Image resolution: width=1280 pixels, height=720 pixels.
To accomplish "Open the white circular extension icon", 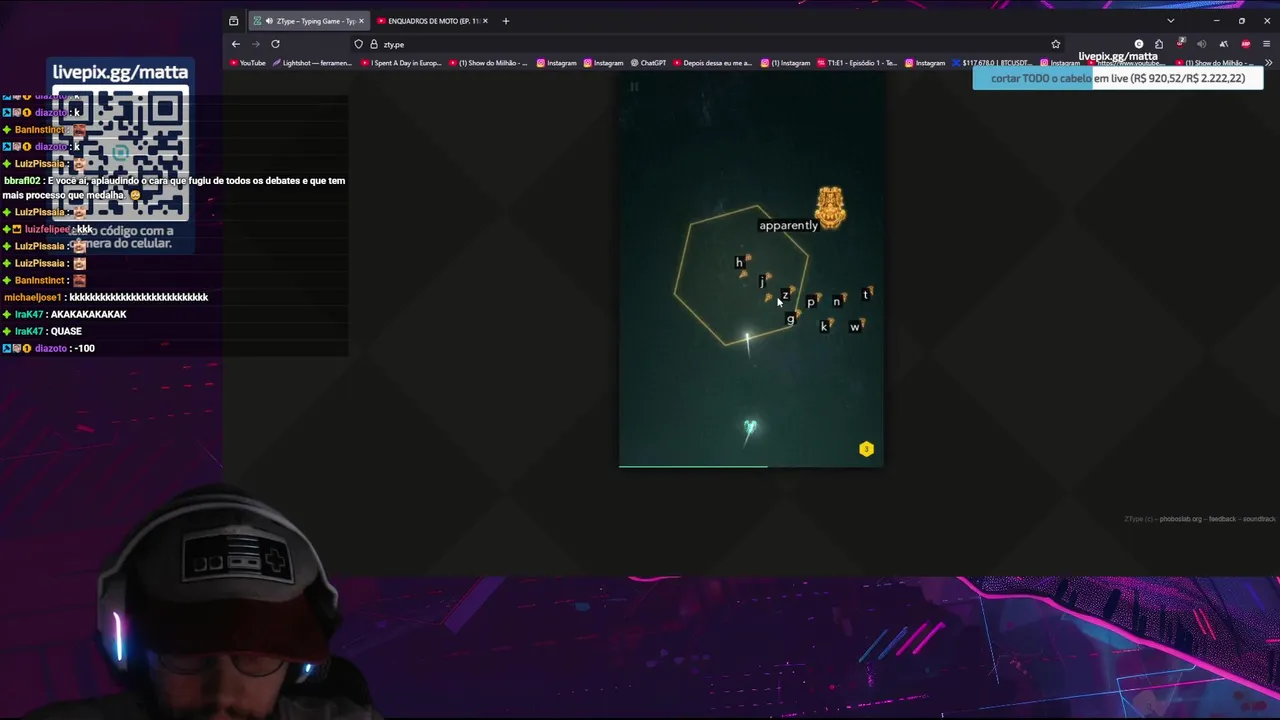I will click(1138, 44).
